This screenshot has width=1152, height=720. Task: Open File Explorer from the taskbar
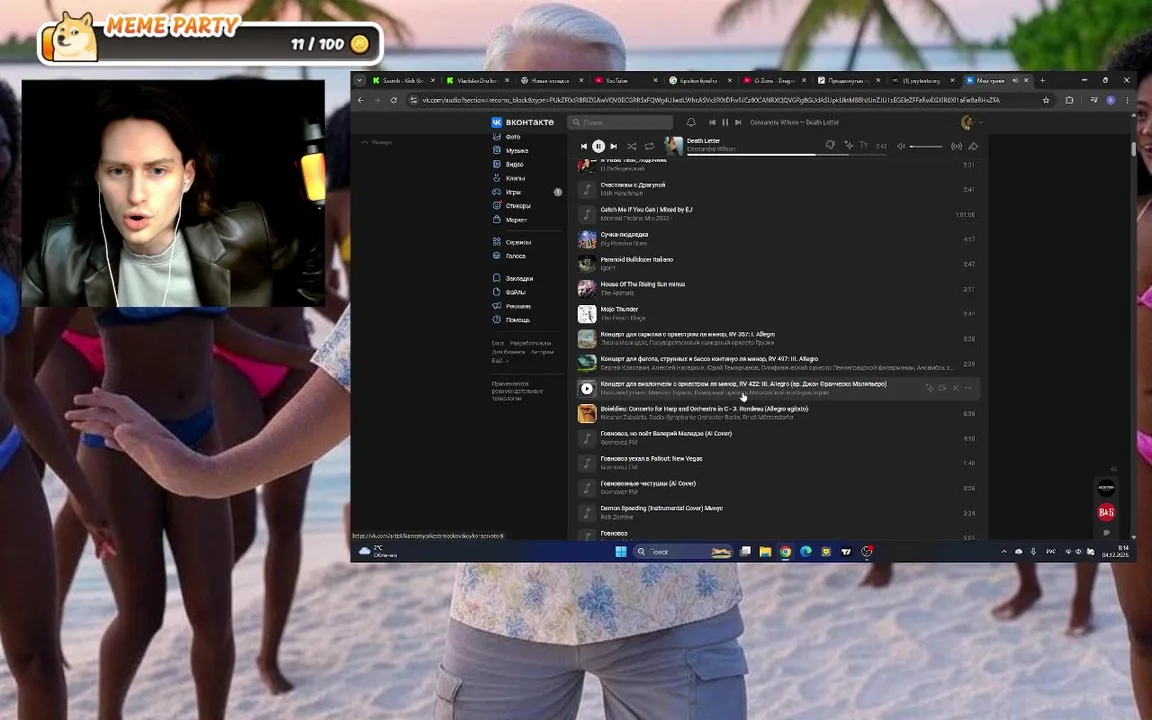click(765, 552)
